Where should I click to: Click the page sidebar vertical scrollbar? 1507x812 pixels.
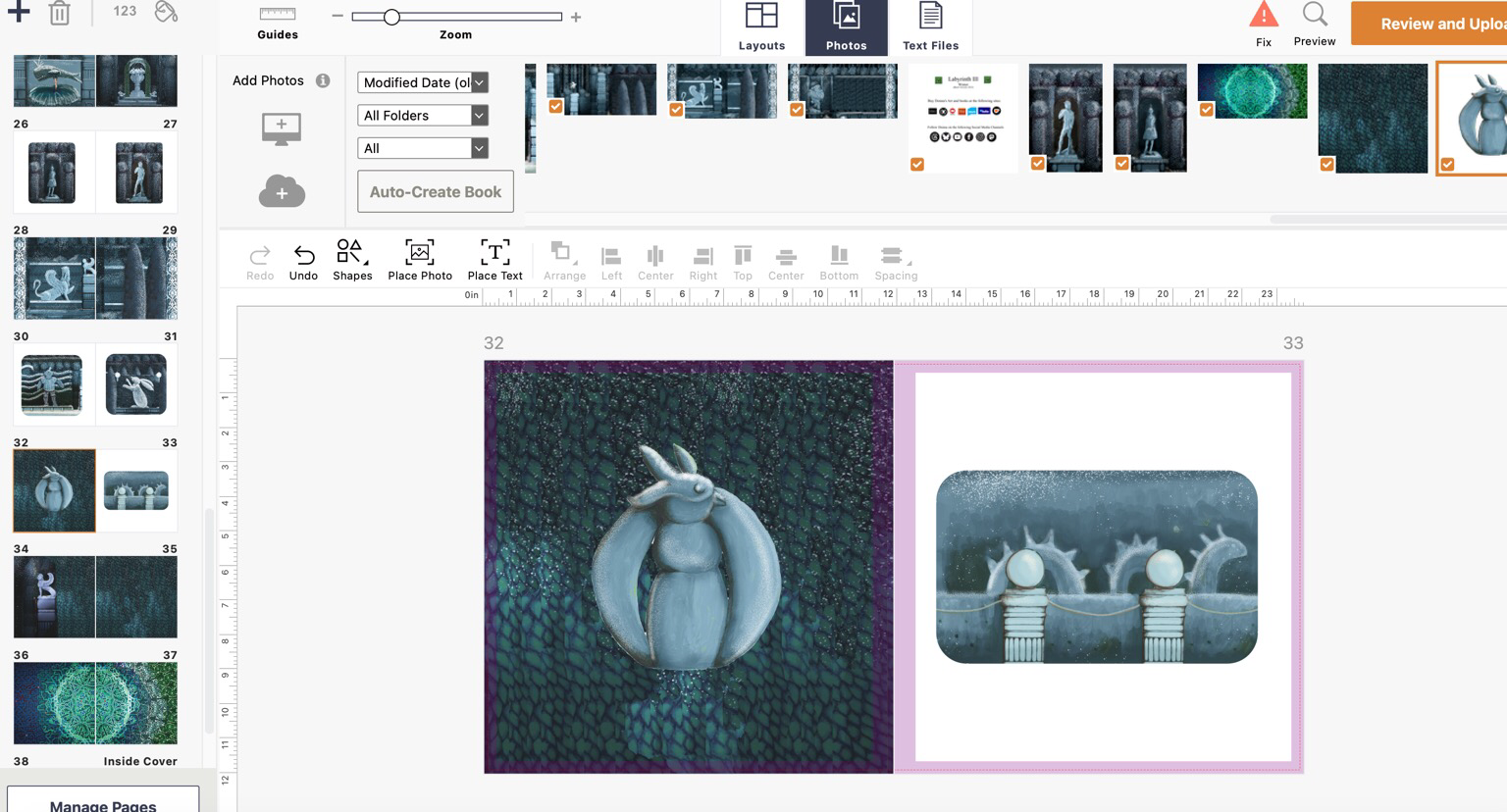pyautogui.click(x=209, y=621)
